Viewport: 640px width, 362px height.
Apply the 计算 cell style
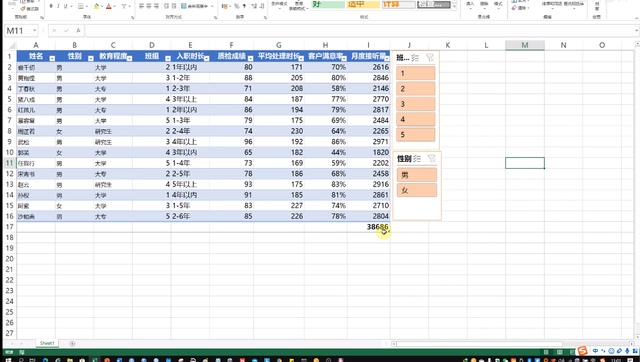(398, 4)
